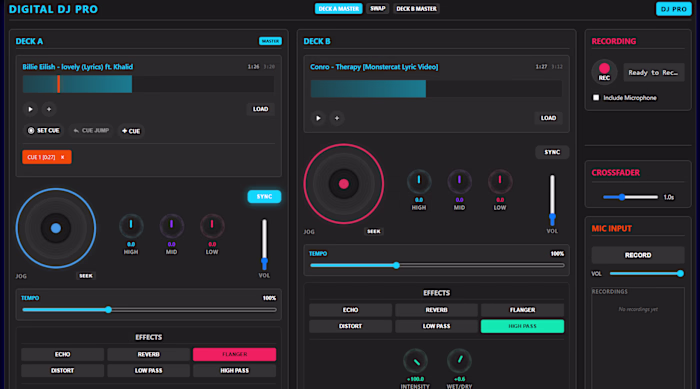Click RECORD under MIC INPUT

pyautogui.click(x=638, y=255)
